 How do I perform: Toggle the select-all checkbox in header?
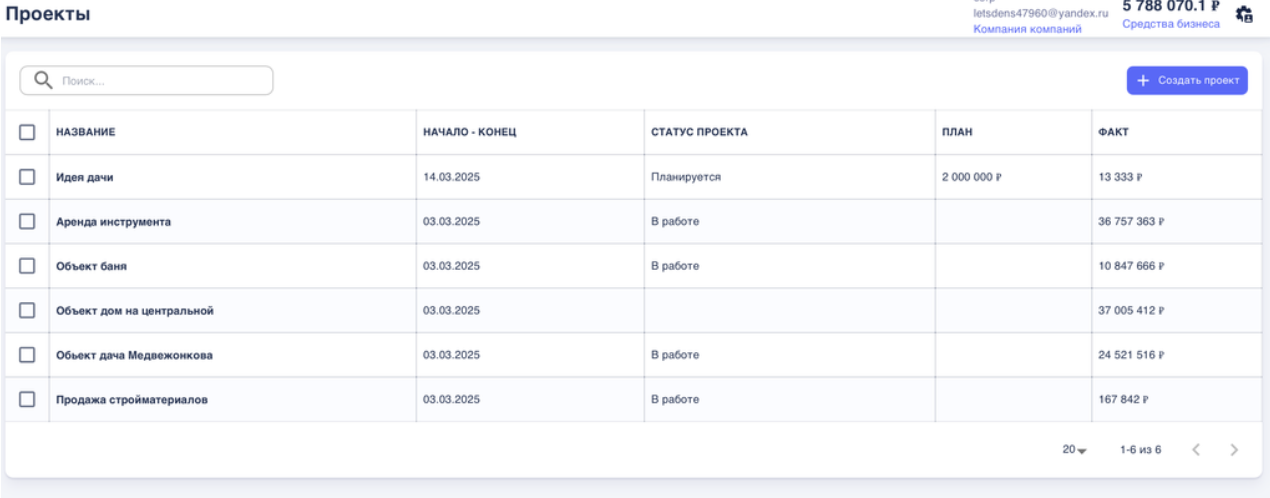(28, 132)
